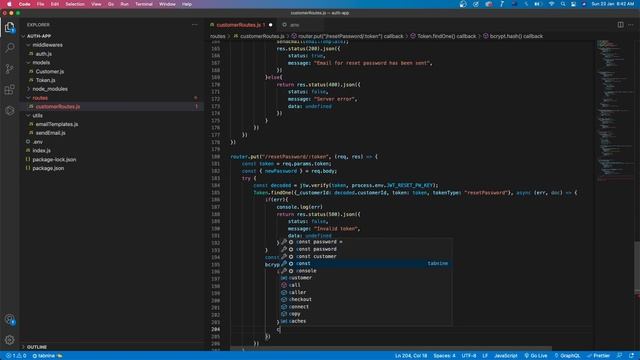Open index.js file

[41, 151]
